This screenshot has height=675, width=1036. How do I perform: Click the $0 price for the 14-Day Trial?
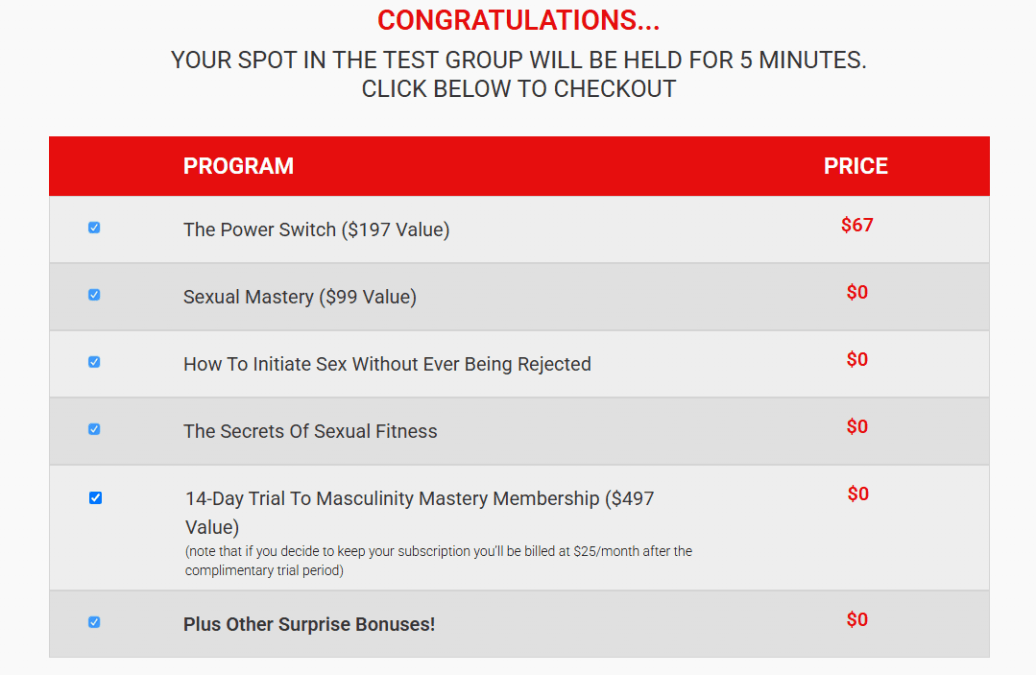[x=858, y=494]
